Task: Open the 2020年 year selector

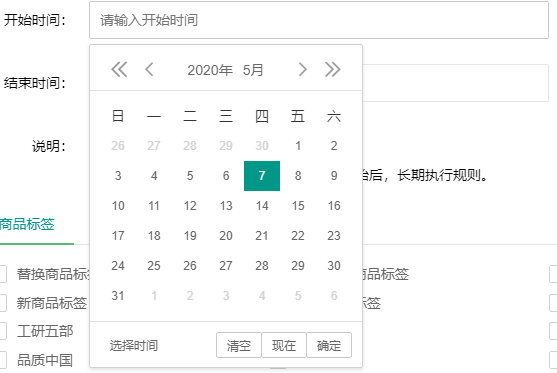Action: (x=210, y=70)
